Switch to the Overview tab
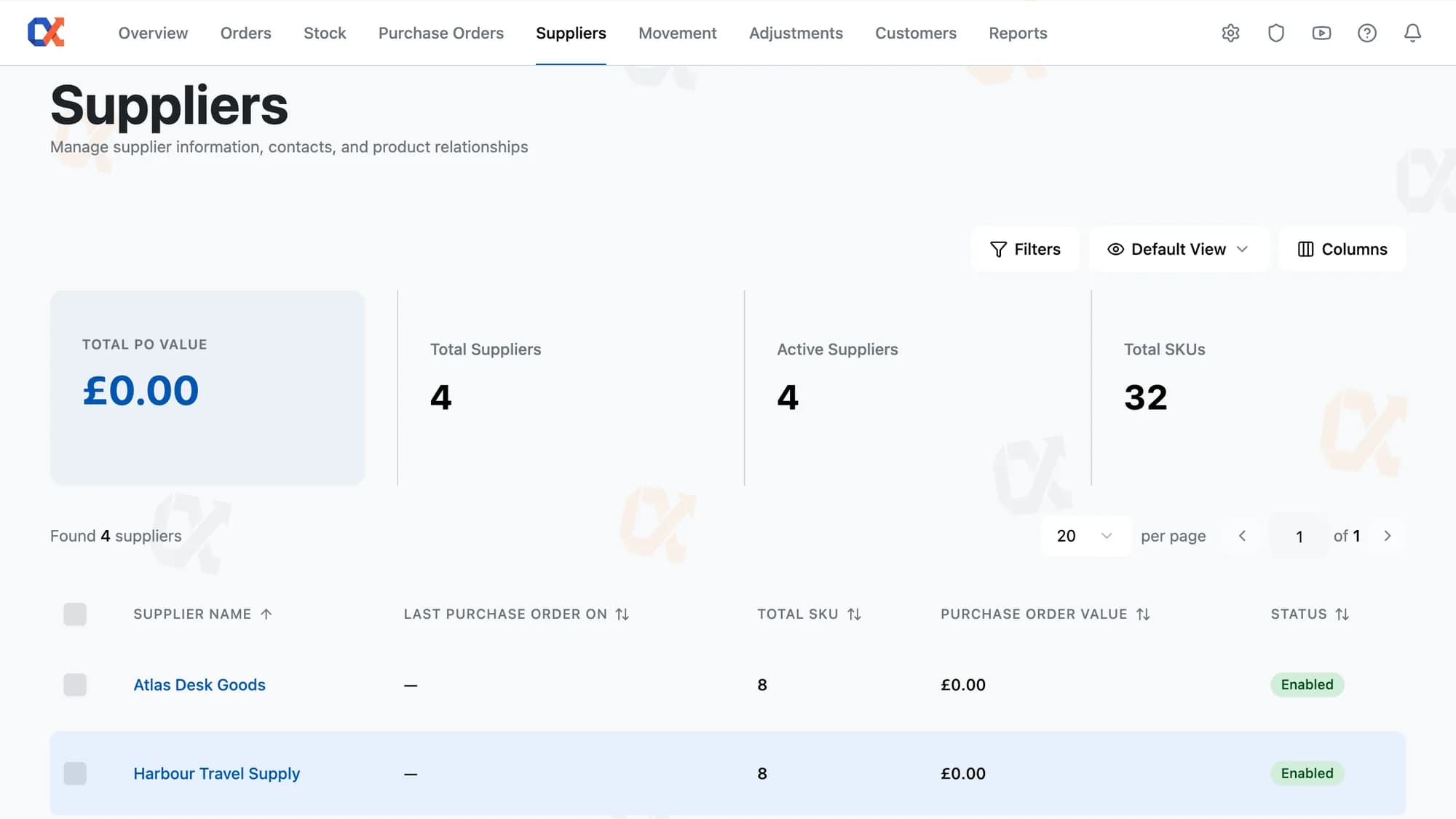 click(x=153, y=33)
